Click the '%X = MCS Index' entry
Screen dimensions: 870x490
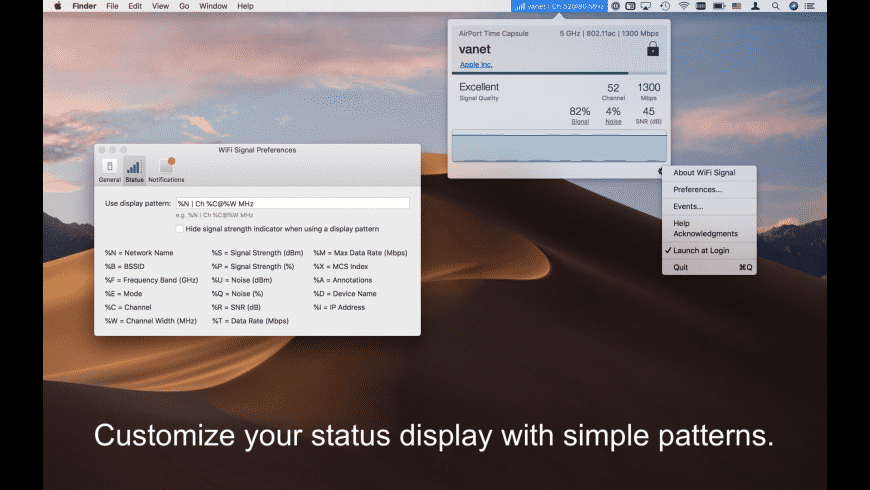340,266
